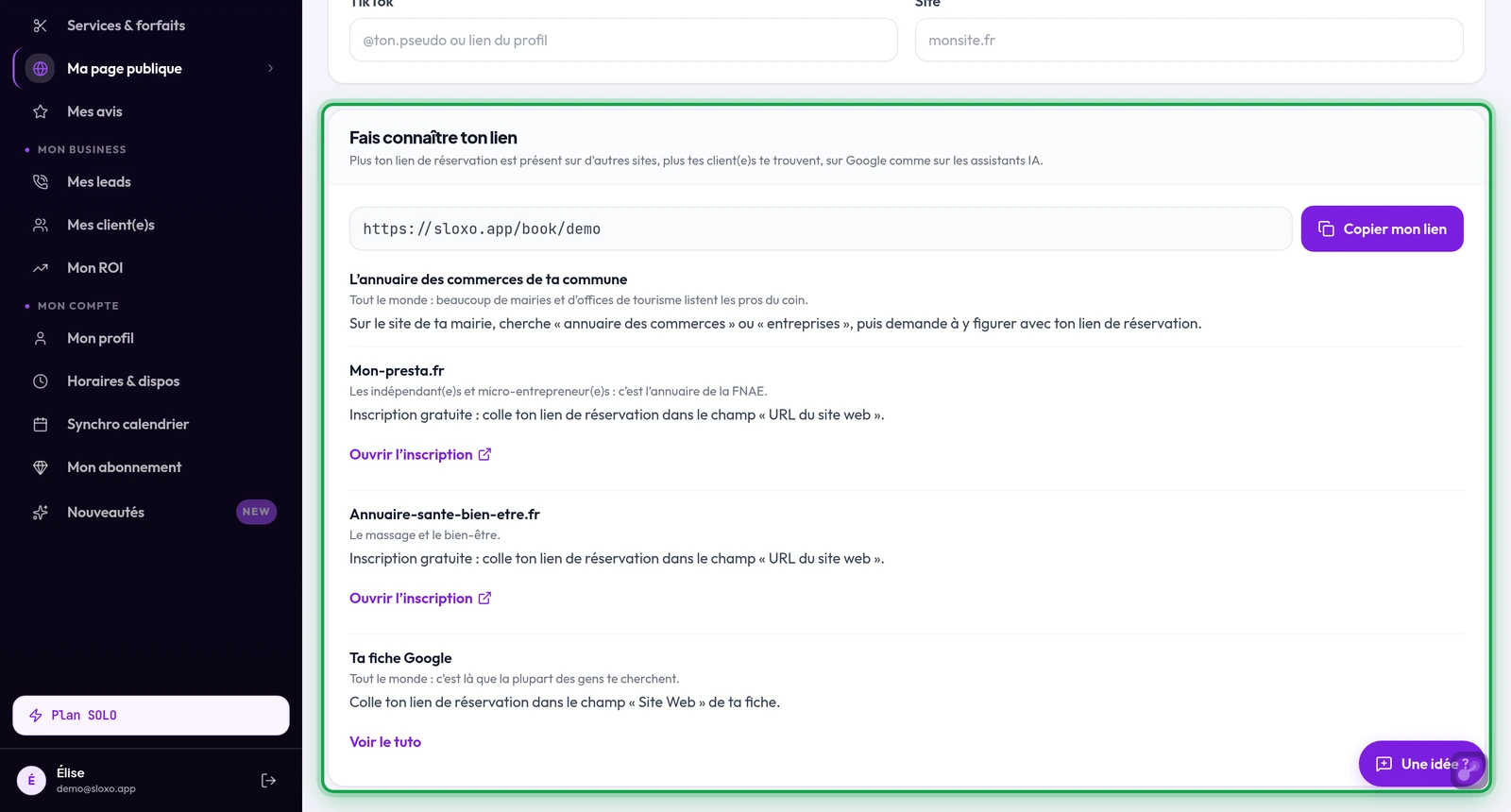Image resolution: width=1511 pixels, height=812 pixels.
Task: Click the Fais connaître ton lien heading
Action: click(433, 138)
